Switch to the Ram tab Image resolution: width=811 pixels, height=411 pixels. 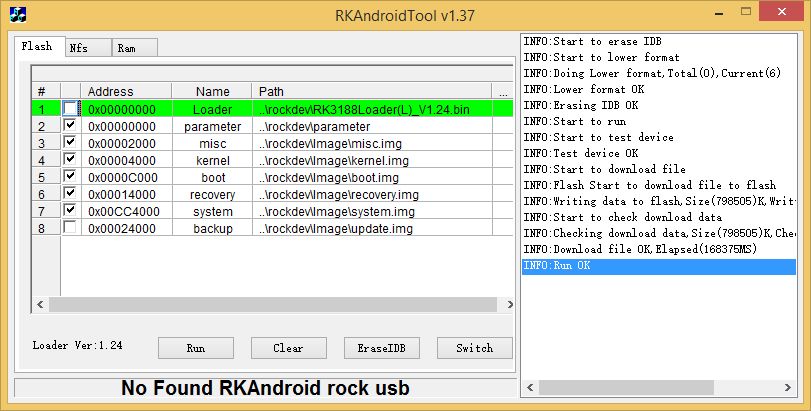(134, 48)
